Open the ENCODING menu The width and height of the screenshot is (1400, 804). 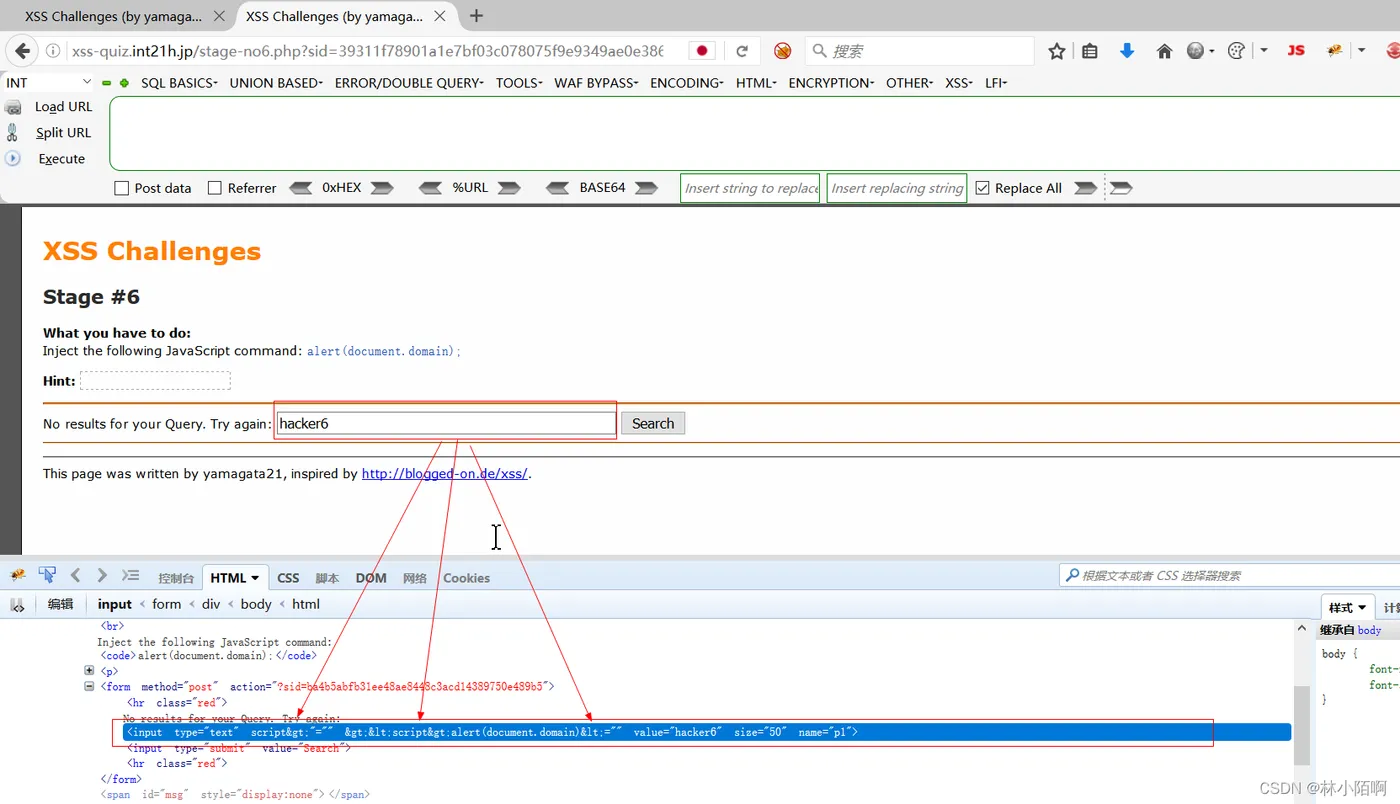[x=687, y=83]
